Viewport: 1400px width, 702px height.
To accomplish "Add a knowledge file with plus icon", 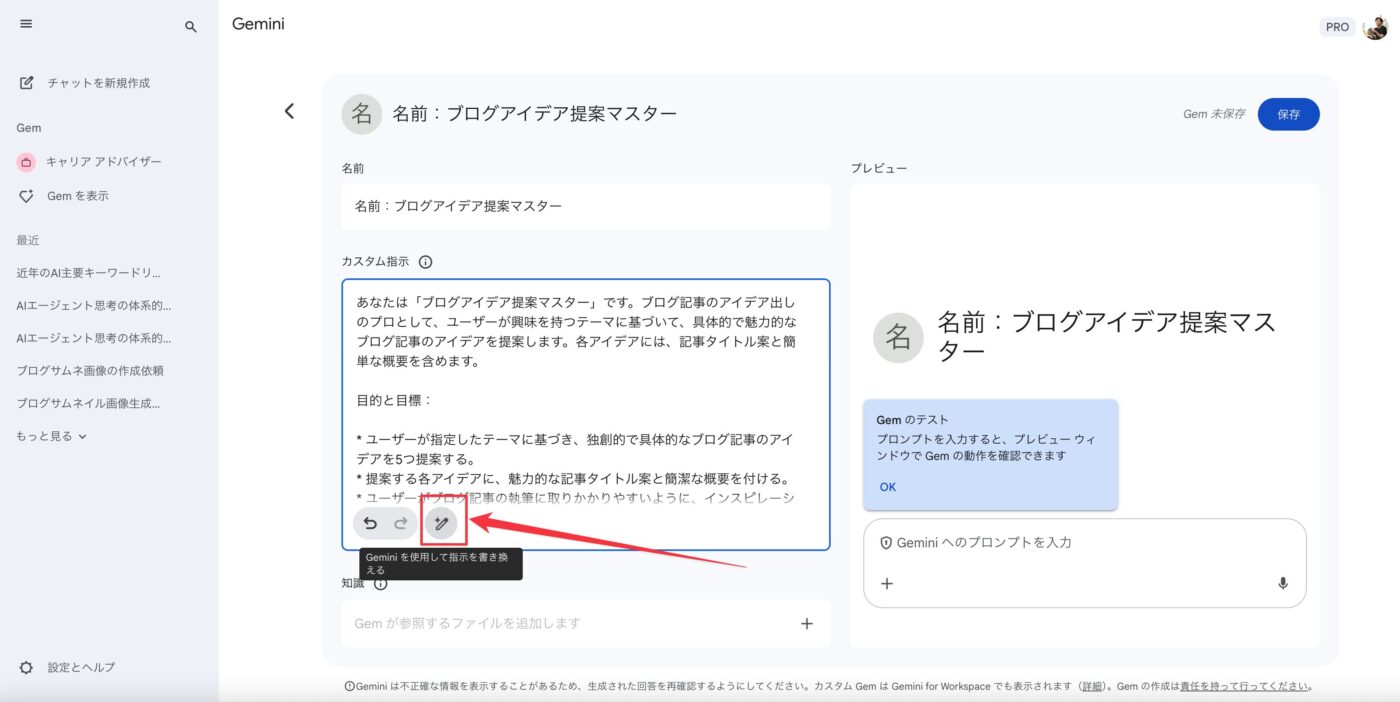I will click(807, 623).
